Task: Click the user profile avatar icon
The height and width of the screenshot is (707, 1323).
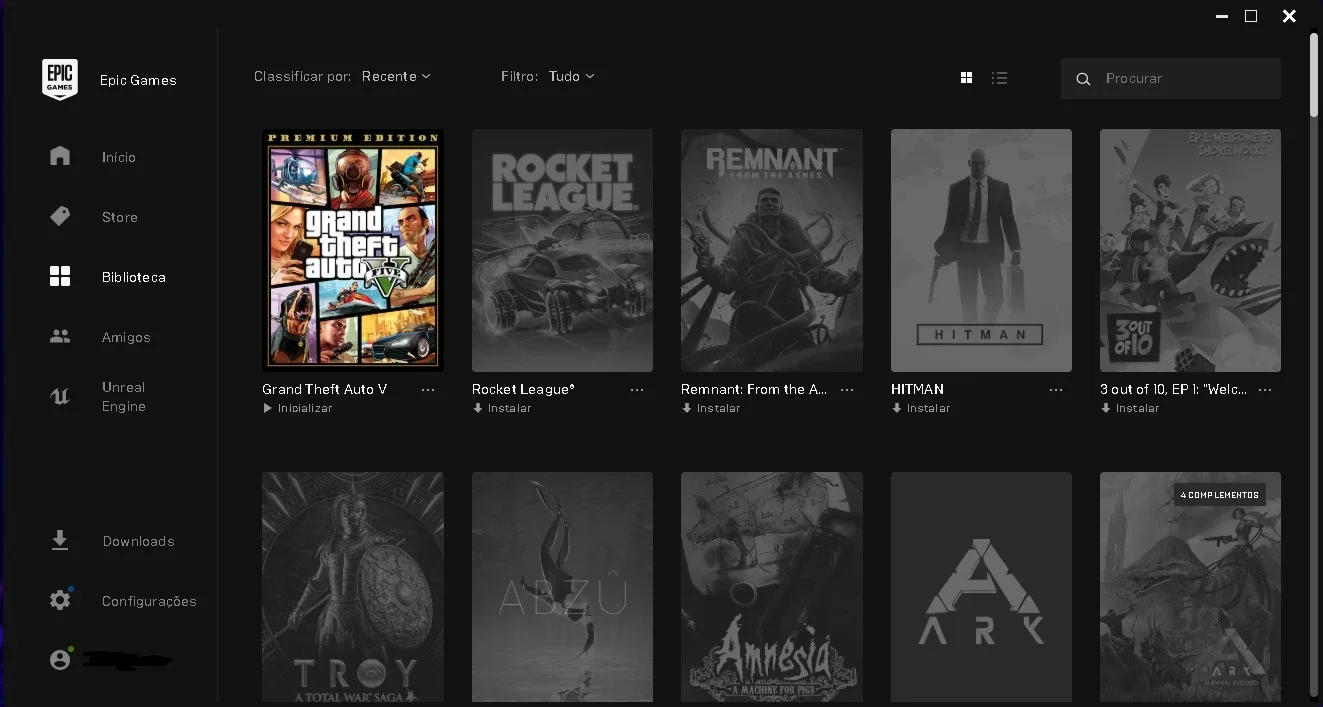Action: [60, 660]
